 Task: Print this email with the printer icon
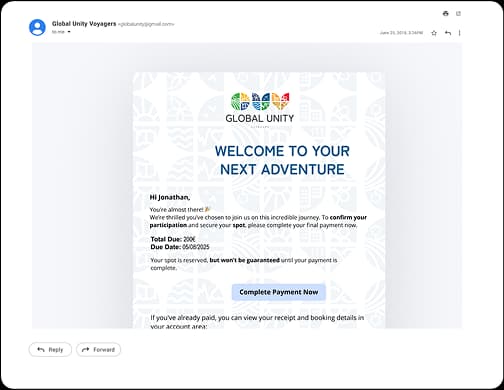[445, 13]
